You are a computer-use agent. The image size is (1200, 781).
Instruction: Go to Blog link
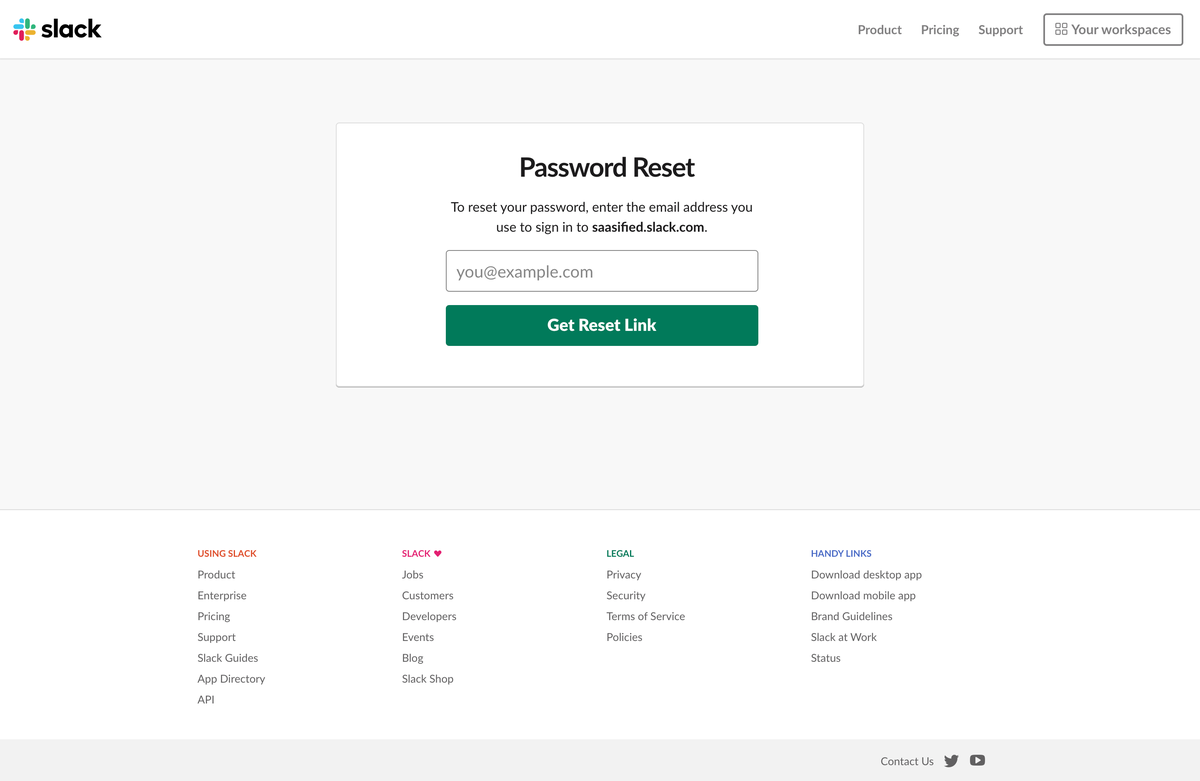point(413,658)
